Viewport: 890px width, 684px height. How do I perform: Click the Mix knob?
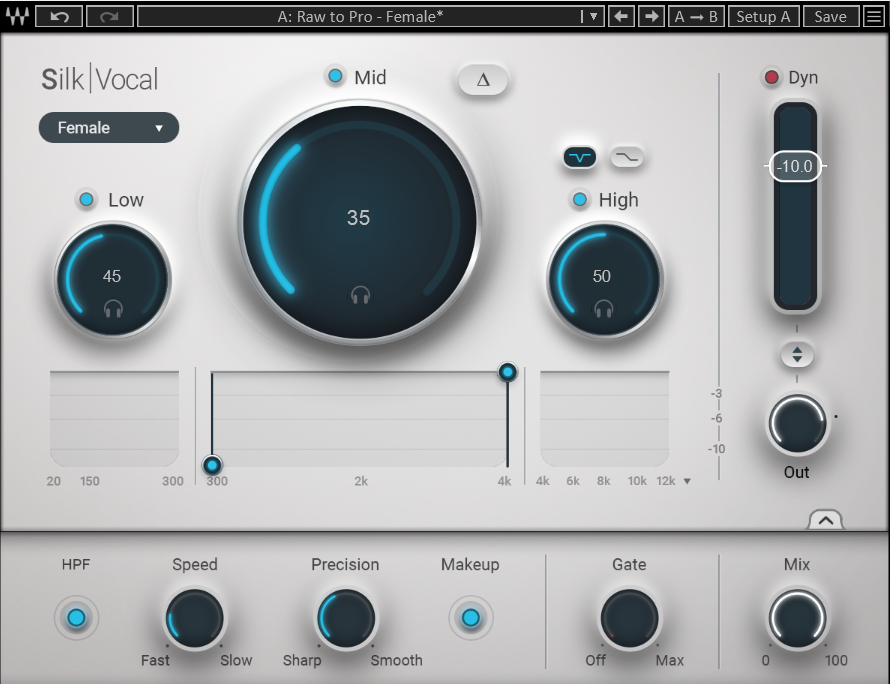coord(797,618)
